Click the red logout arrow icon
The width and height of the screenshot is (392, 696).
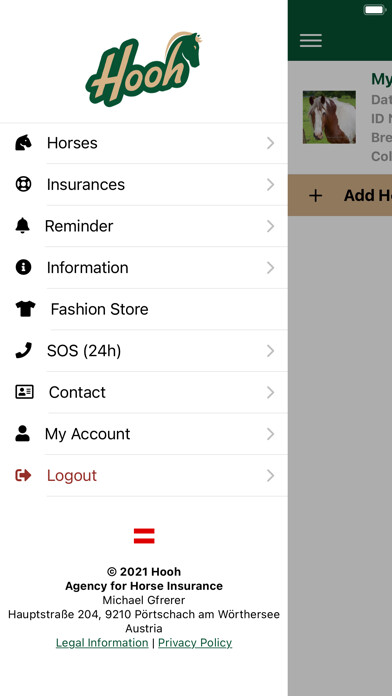23,475
